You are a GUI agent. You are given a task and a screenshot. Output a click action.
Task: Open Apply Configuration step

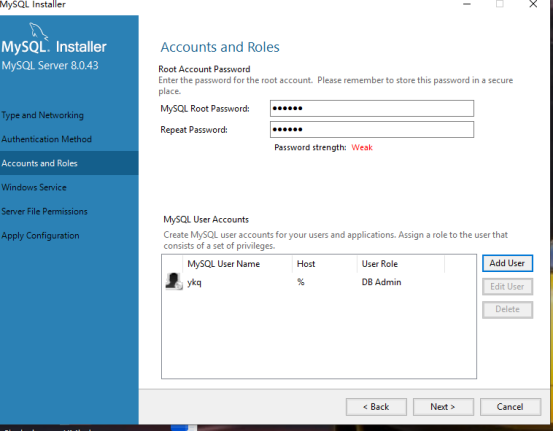point(40,236)
